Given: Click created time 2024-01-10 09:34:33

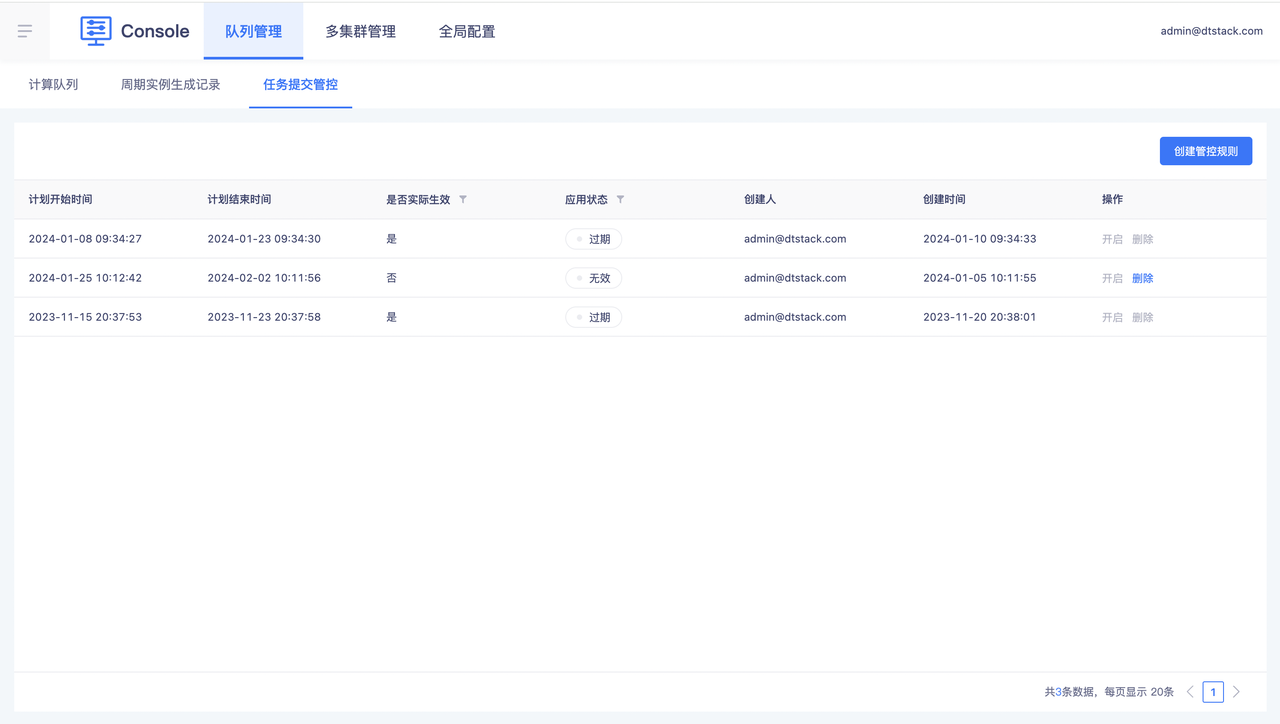Looking at the screenshot, I should (x=979, y=239).
